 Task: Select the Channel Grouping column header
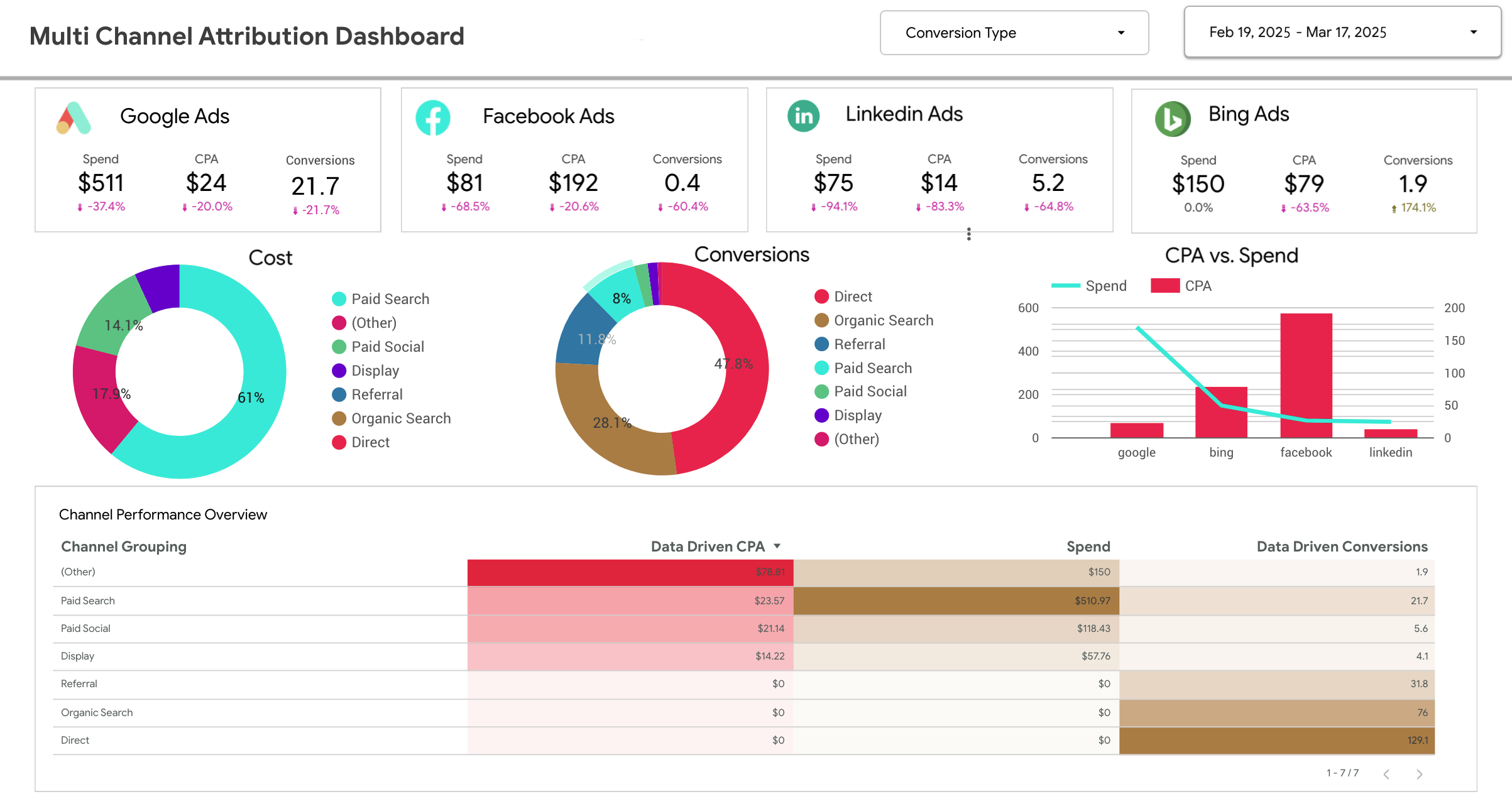coord(123,546)
